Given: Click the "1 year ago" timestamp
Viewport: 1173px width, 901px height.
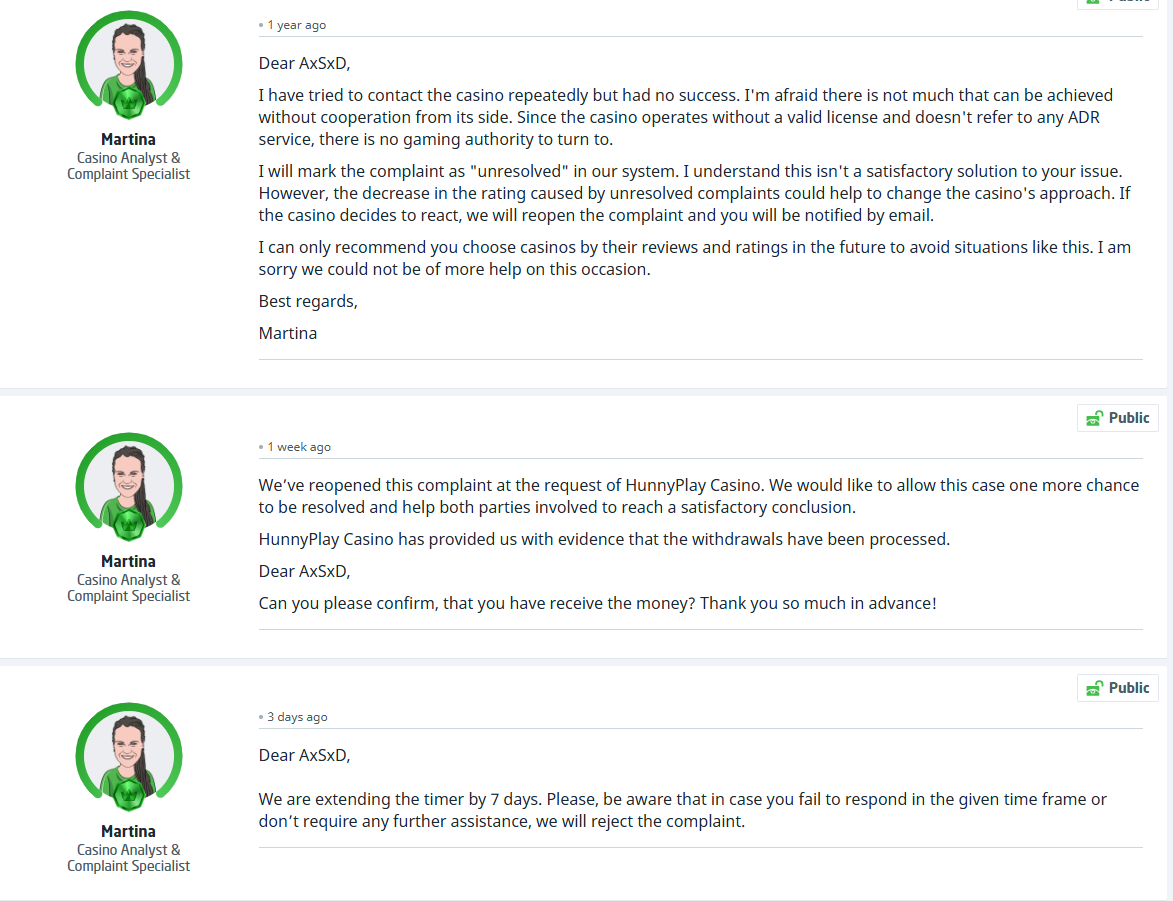Looking at the screenshot, I should tap(296, 25).
